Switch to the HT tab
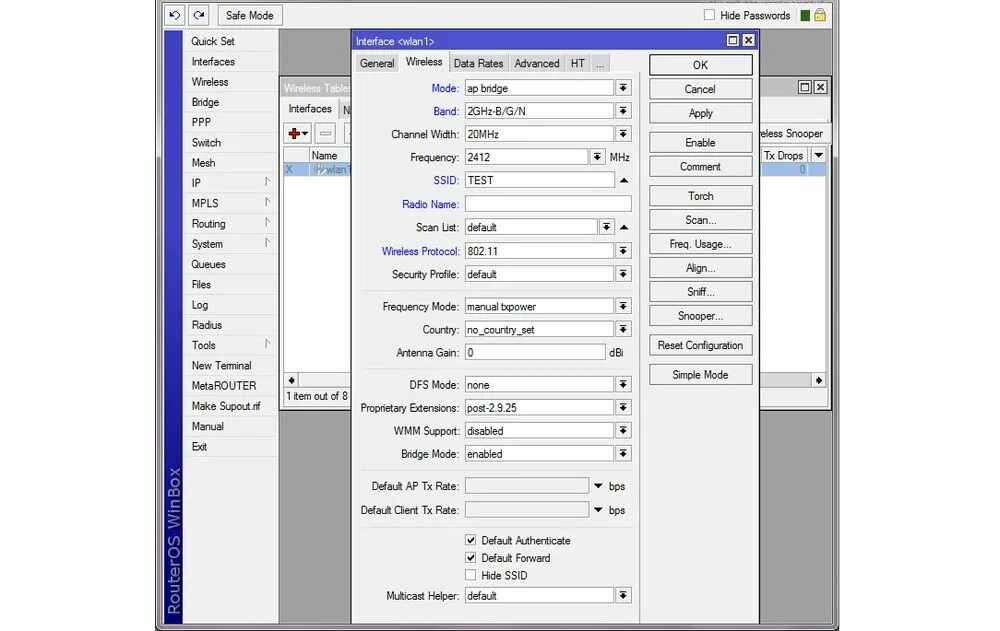Screen dimensions: 1000x631 point(578,63)
